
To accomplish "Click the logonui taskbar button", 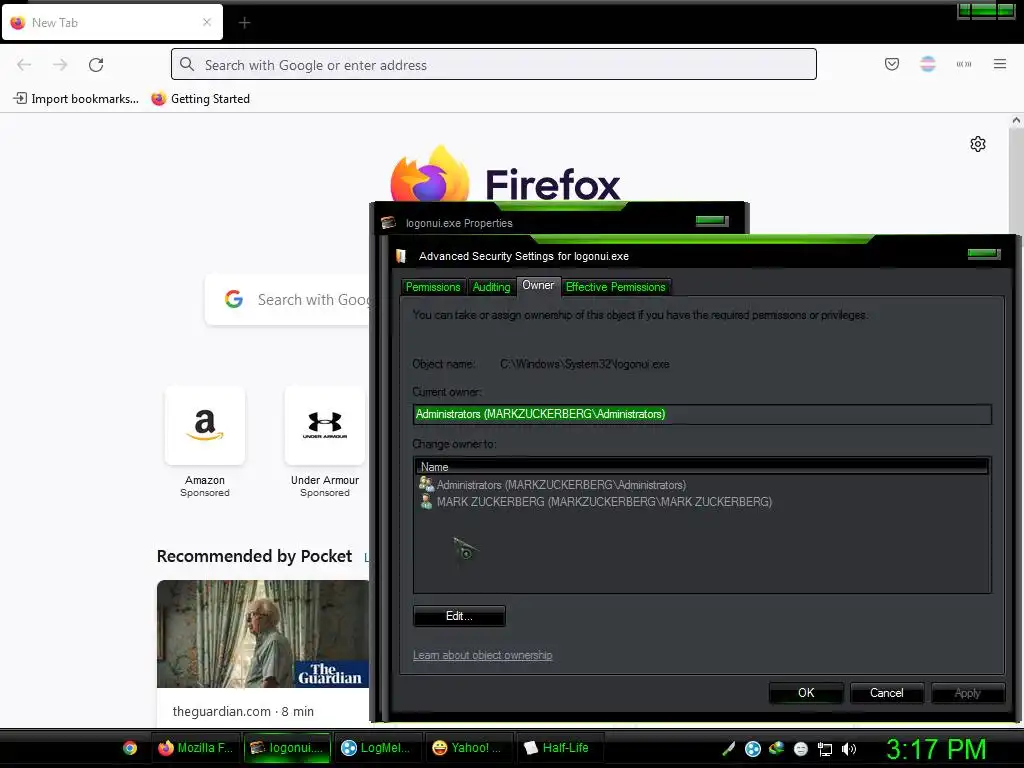I will (x=287, y=748).
